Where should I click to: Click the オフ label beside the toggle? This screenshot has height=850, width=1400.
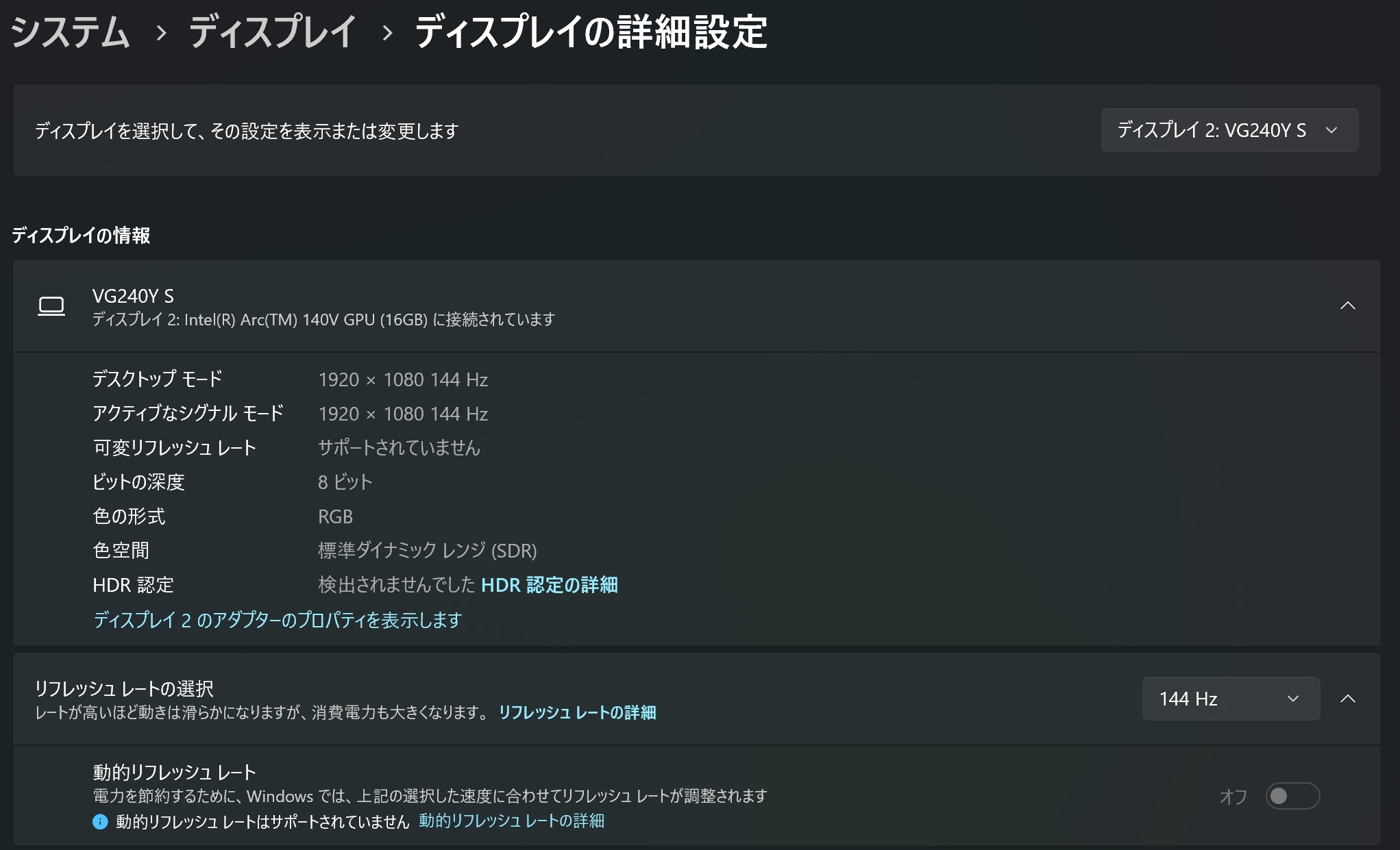click(1233, 797)
